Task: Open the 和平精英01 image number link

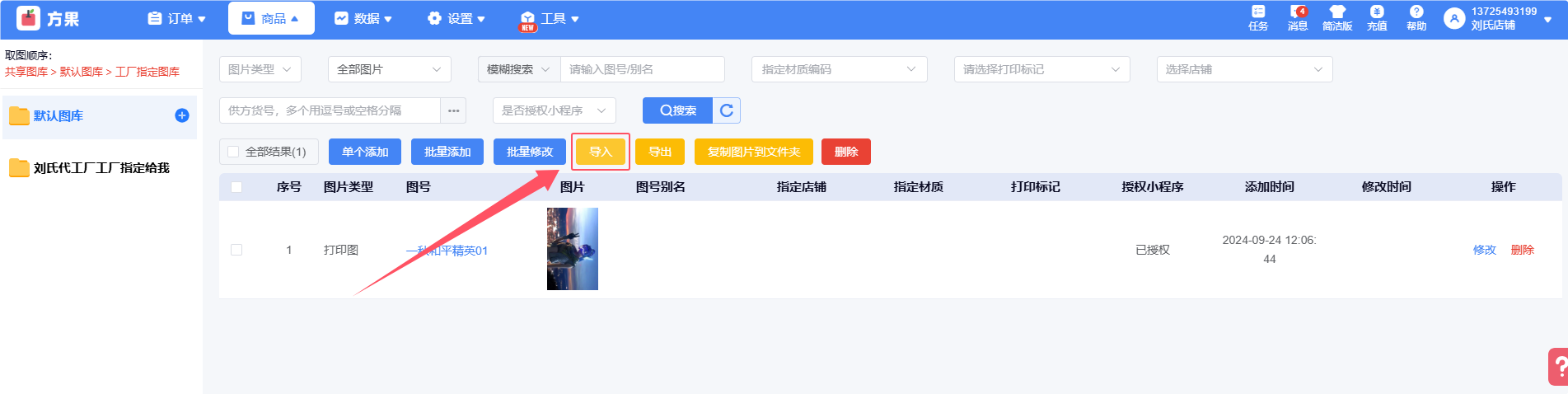Action: [x=447, y=251]
